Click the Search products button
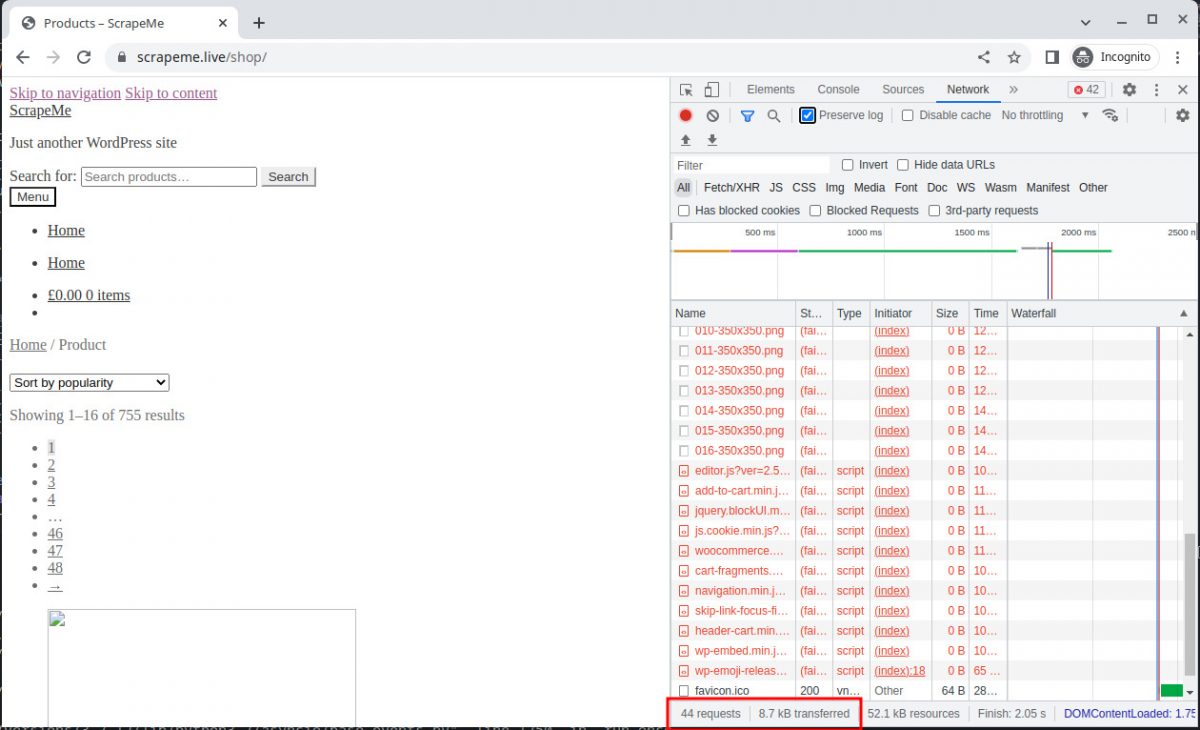This screenshot has height=730, width=1200. pos(288,177)
